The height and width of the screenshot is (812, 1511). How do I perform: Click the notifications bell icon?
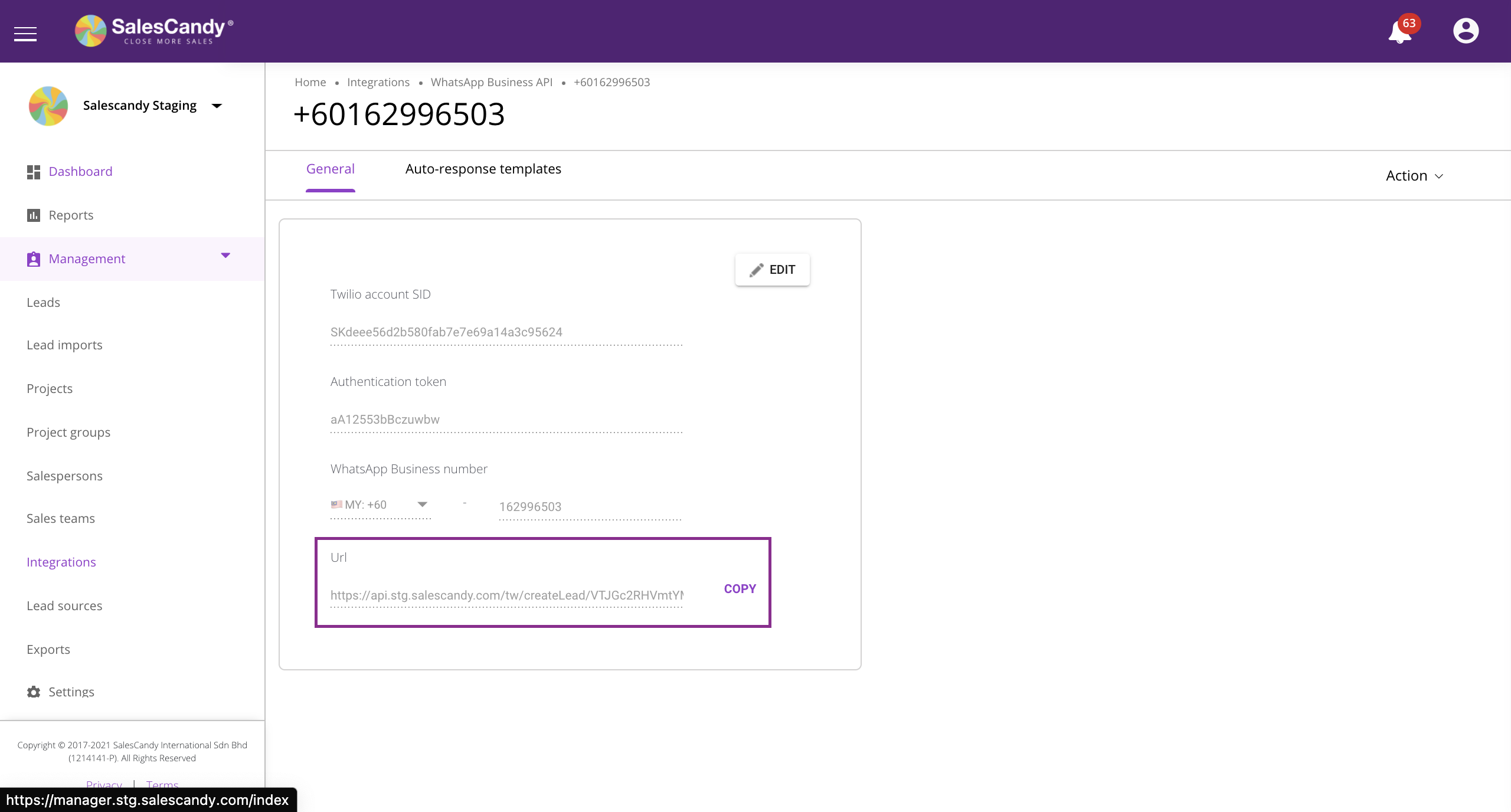click(x=1400, y=32)
